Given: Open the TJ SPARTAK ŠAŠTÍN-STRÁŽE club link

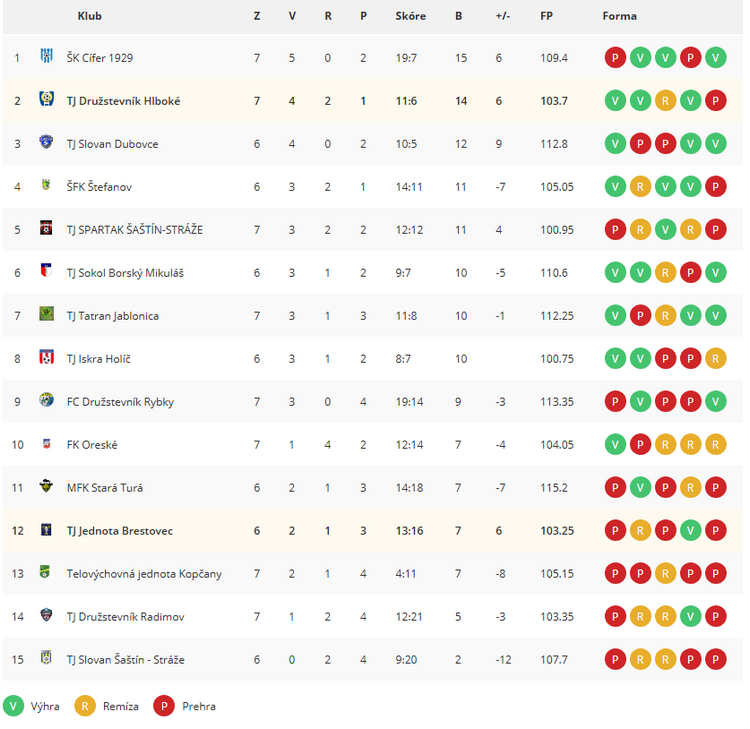Looking at the screenshot, I should [x=135, y=230].
